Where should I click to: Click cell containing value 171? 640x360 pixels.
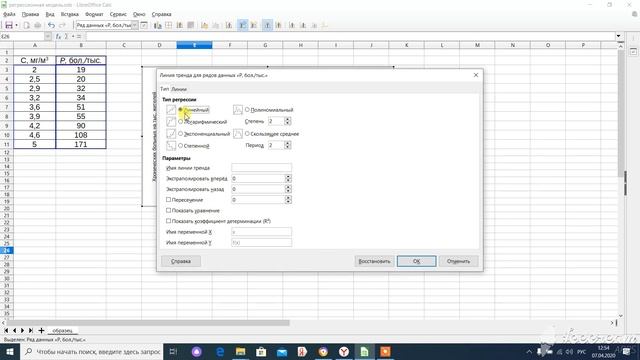coord(81,144)
